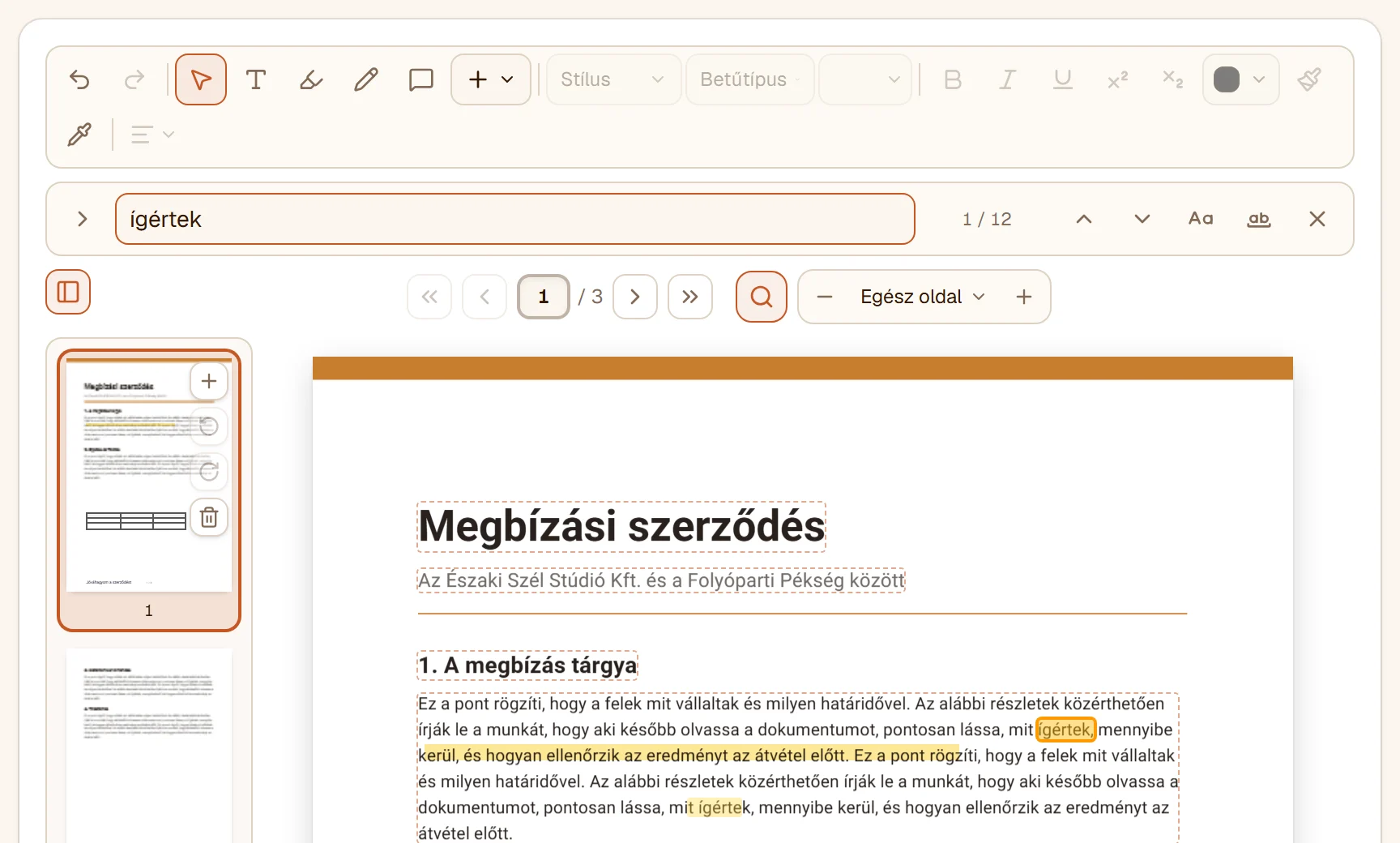The image size is (1400, 843).
Task: Open the text alignment dropdown
Action: pyautogui.click(x=152, y=135)
